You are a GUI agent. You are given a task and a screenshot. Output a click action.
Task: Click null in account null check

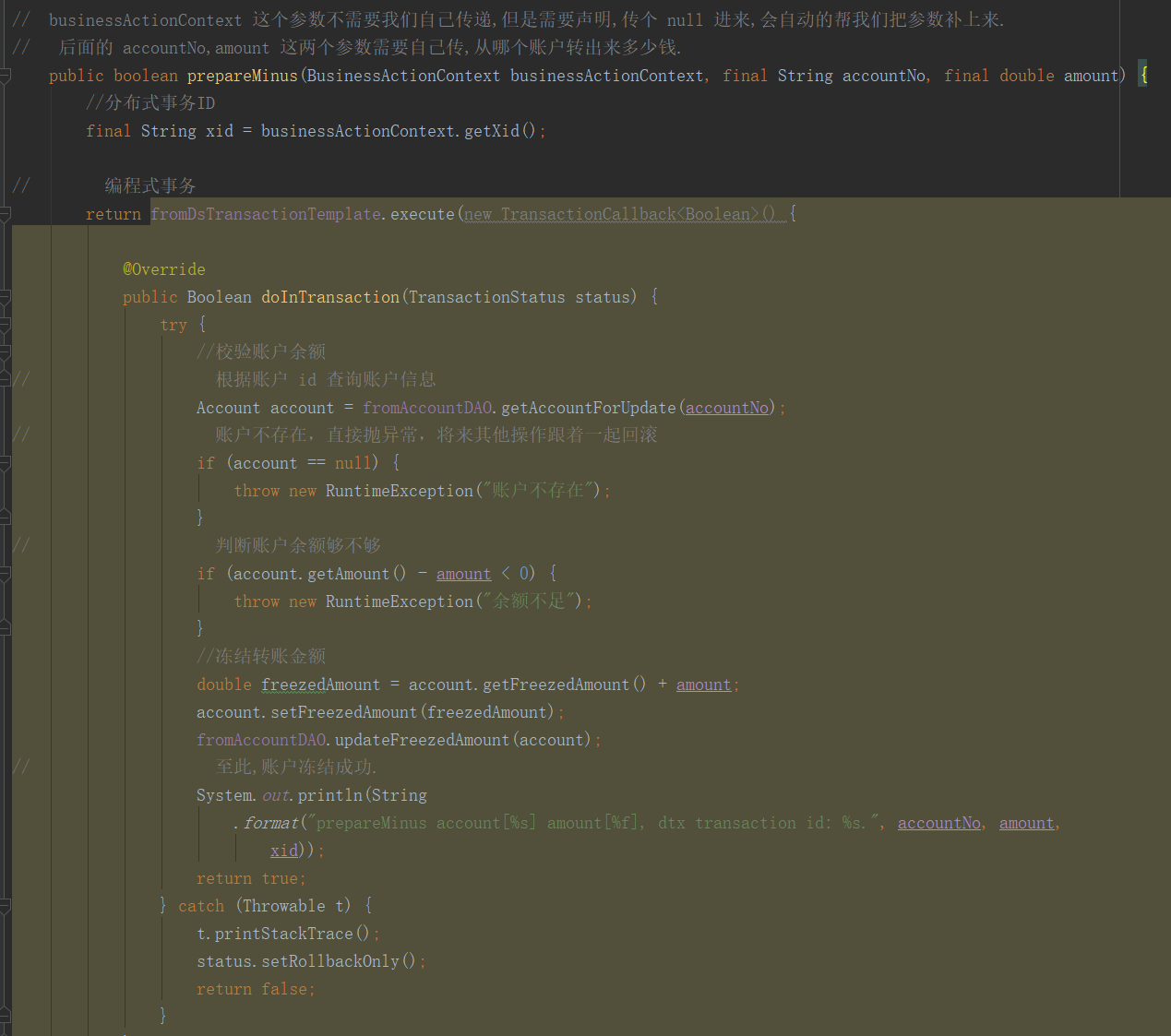pyautogui.click(x=353, y=463)
